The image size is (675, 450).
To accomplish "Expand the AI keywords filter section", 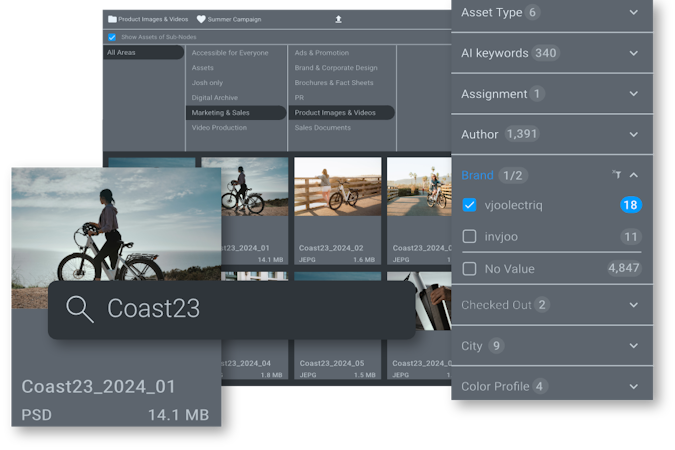I will [x=633, y=53].
